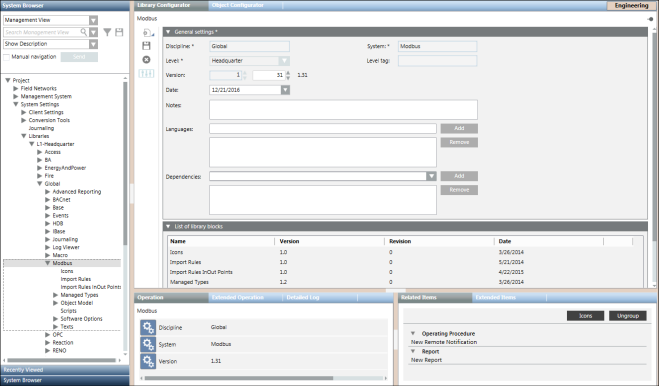This screenshot has width=659, height=386.
Task: Click the Ungroup button in Related Items
Action: coord(628,316)
